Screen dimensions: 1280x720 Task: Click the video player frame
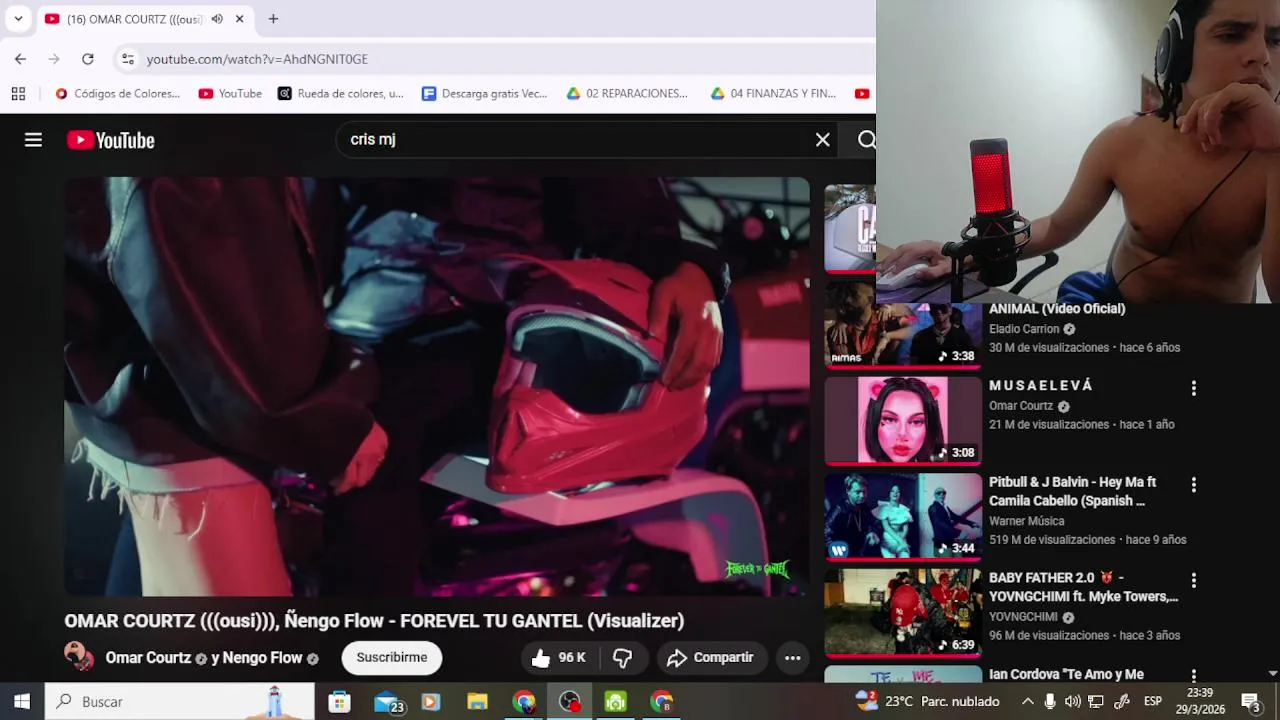point(437,387)
